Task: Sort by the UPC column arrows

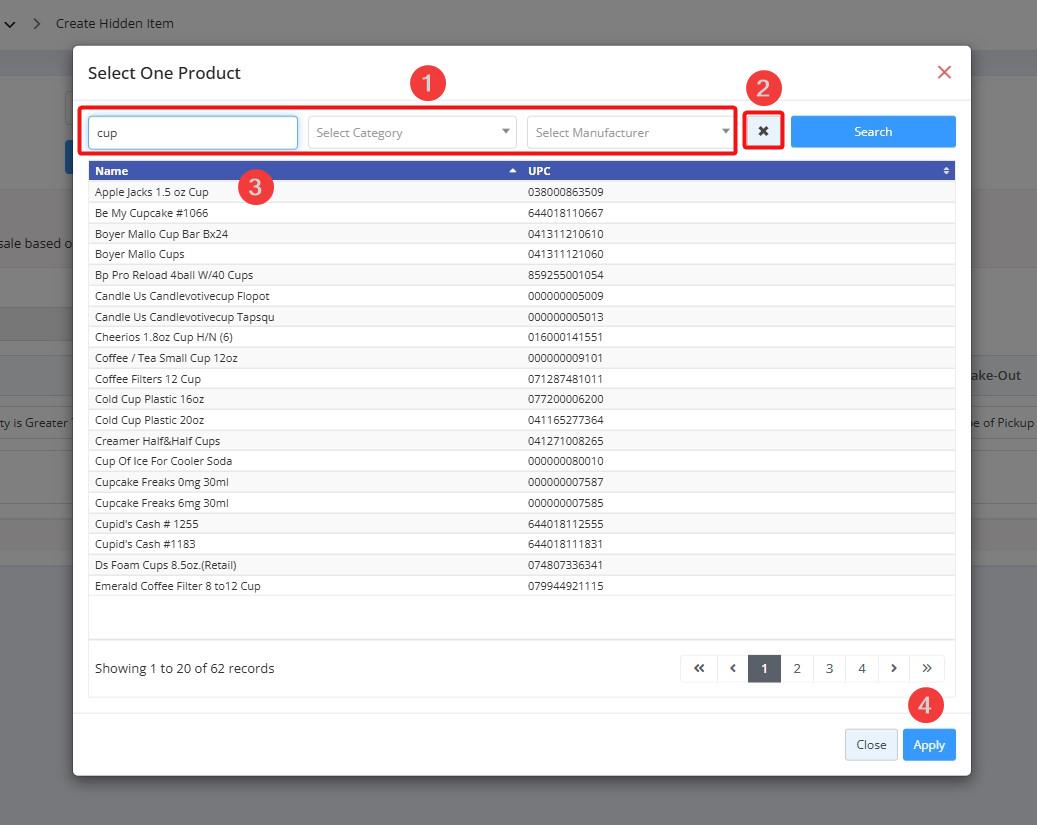Action: pyautogui.click(x=946, y=171)
